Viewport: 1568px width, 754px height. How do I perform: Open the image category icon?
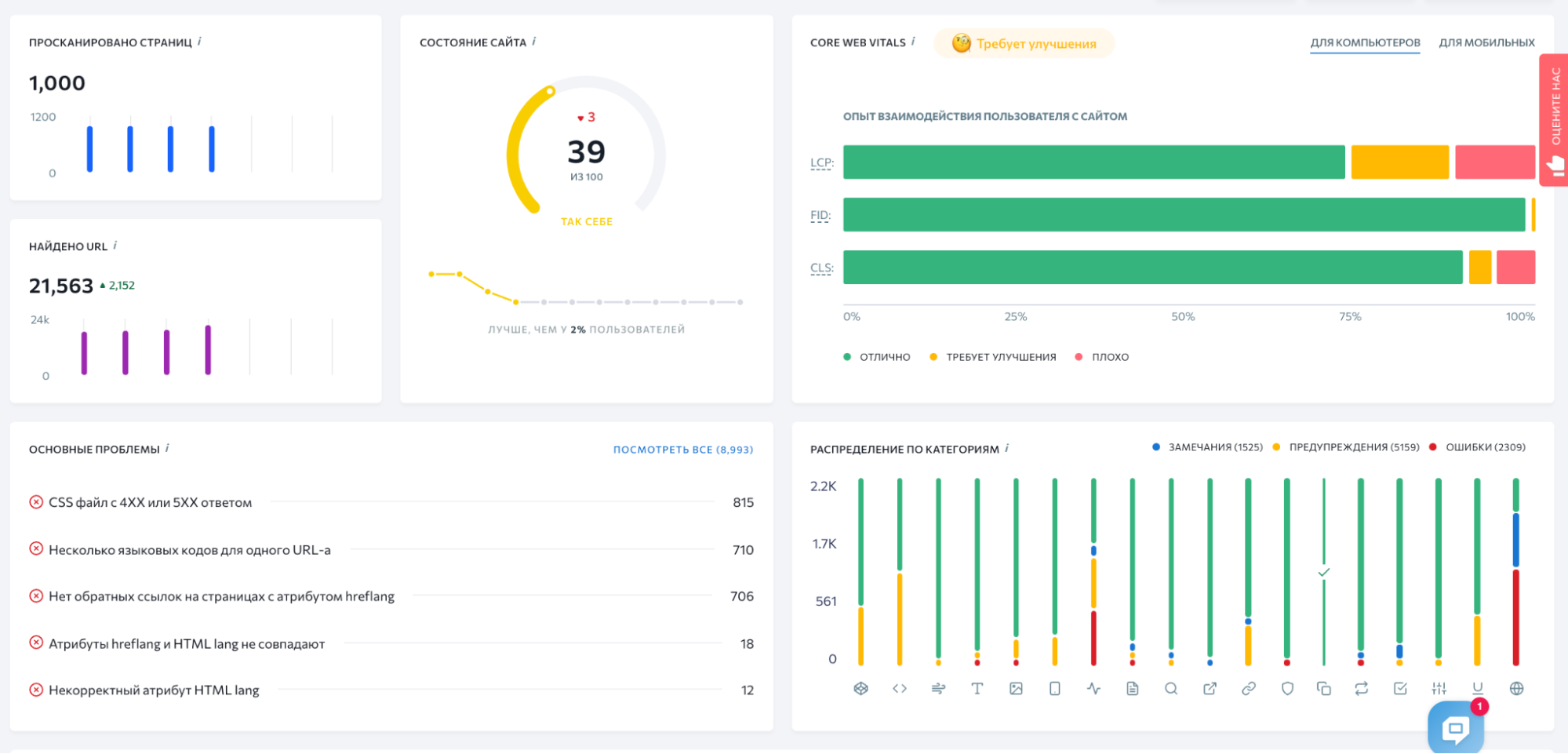pyautogui.click(x=1016, y=689)
